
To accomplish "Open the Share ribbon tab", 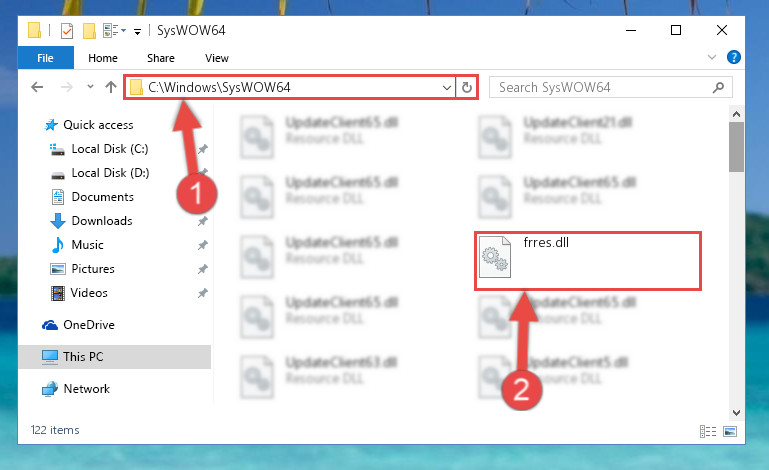I will point(161,58).
